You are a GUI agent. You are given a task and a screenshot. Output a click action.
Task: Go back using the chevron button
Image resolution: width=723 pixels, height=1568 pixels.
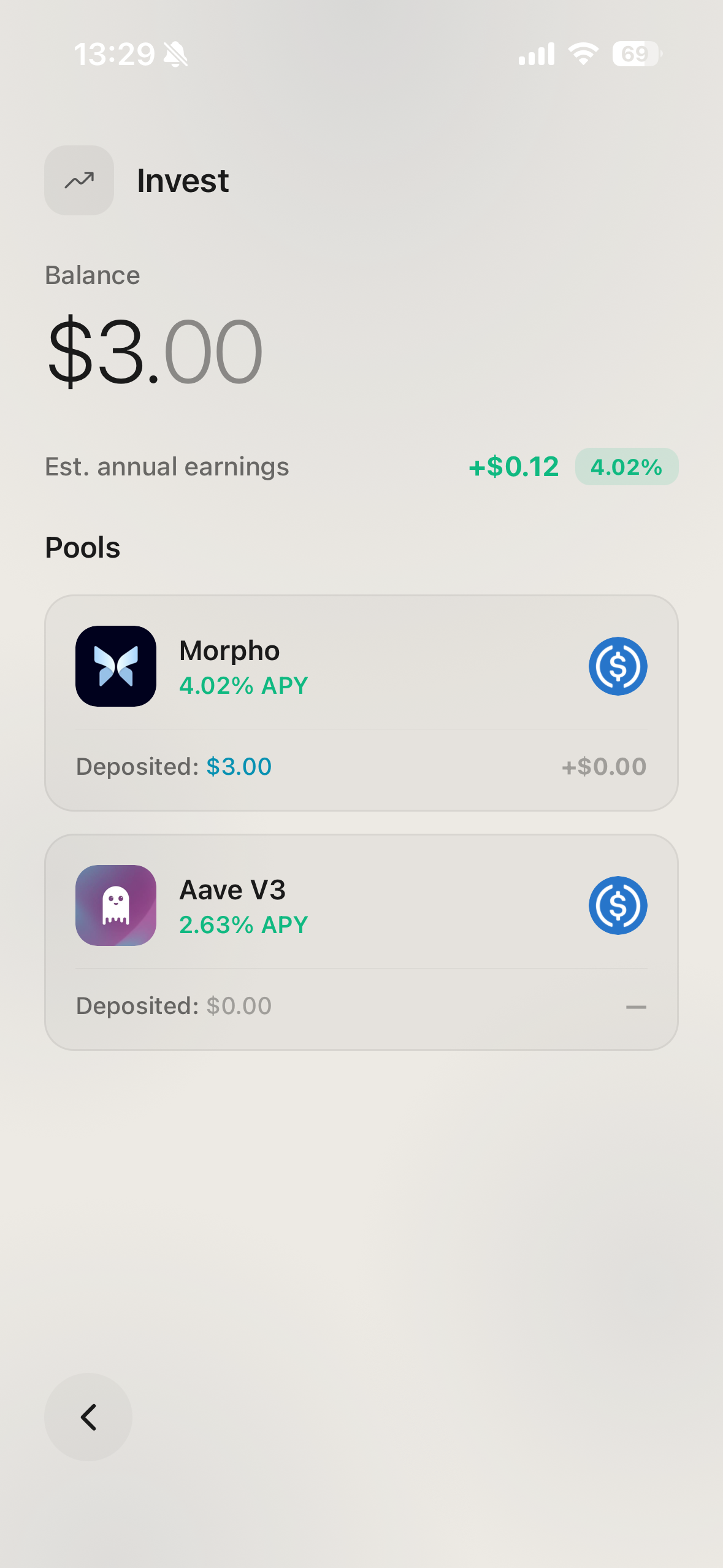click(x=88, y=1417)
